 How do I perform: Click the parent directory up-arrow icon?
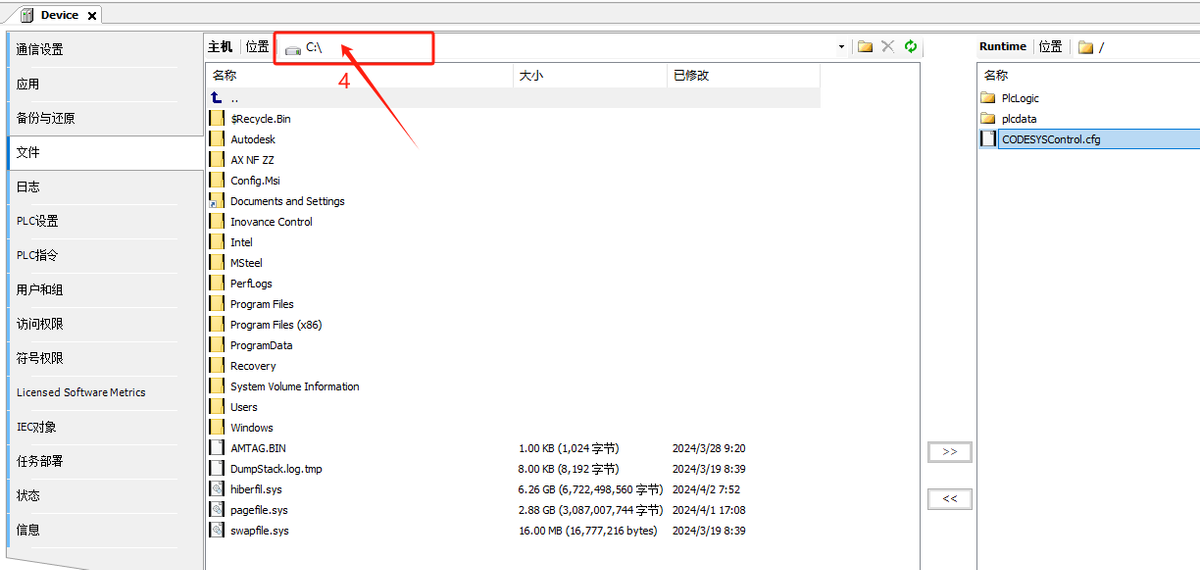point(217,98)
